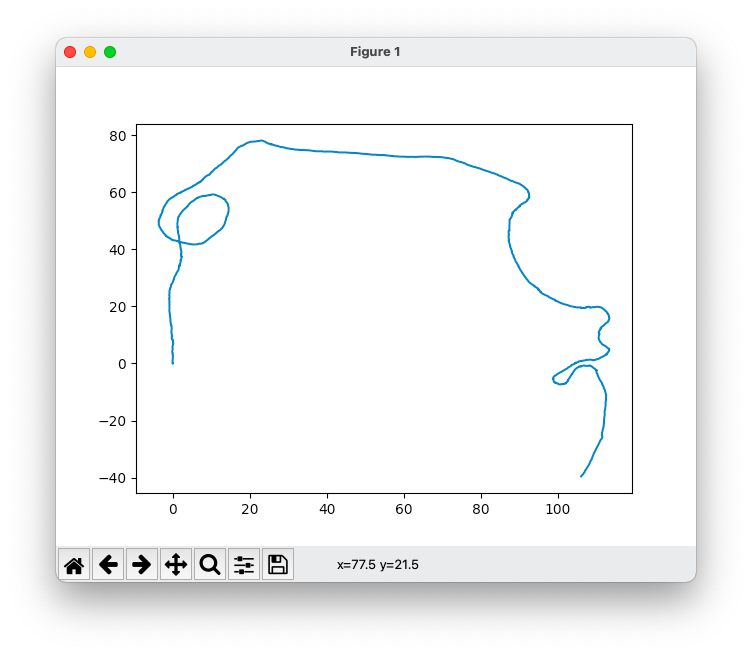Go back to previous view arrow
The width and height of the screenshot is (752, 656).
tap(108, 564)
